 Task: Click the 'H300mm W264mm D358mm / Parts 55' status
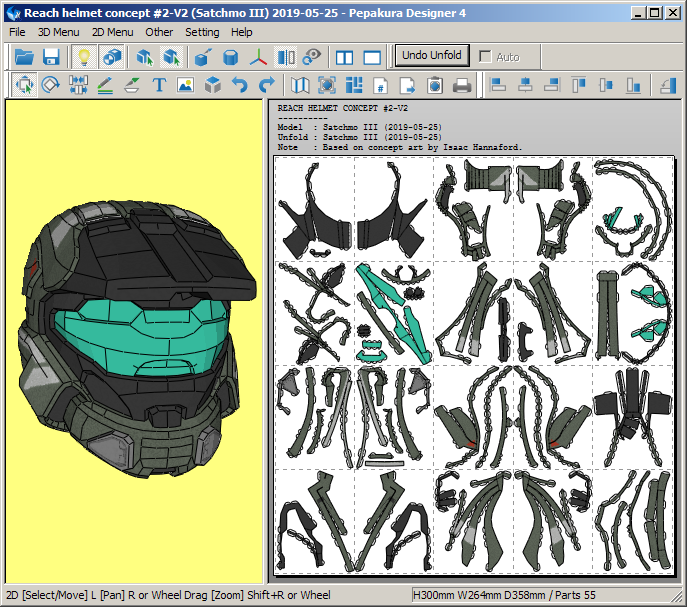[504, 595]
